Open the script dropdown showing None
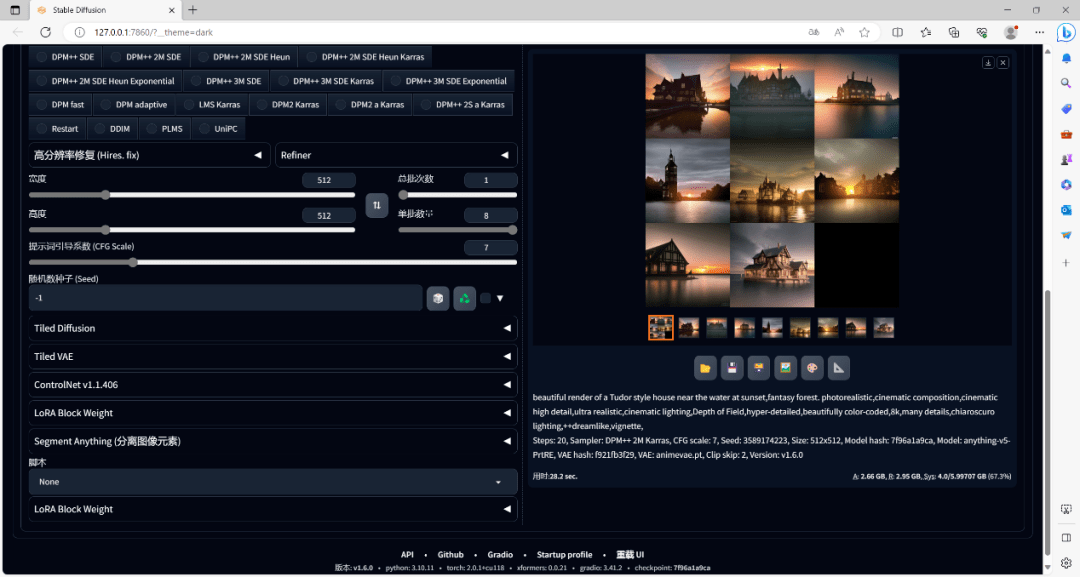This screenshot has width=1080, height=577. [272, 482]
